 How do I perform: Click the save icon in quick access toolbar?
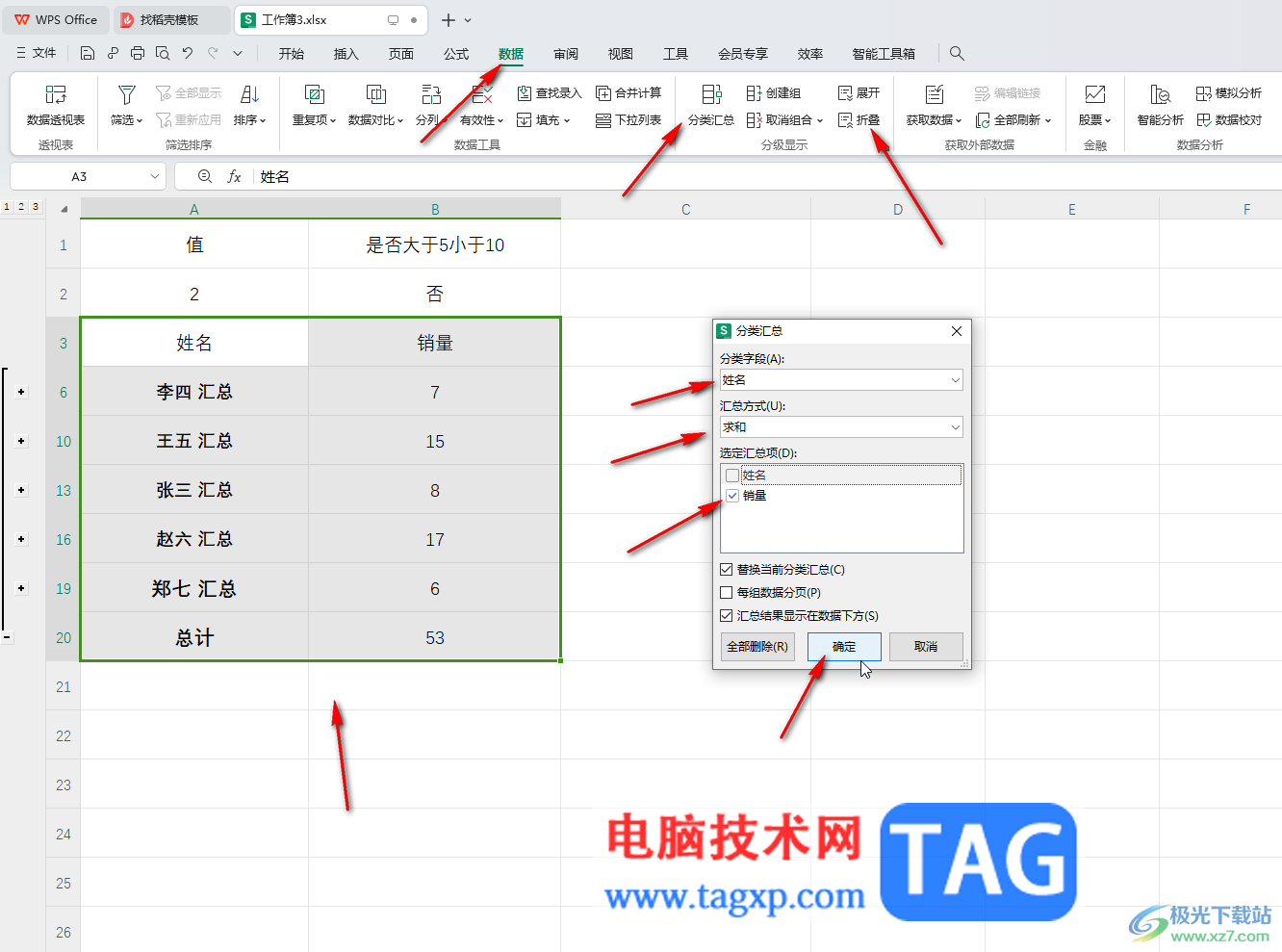[88, 53]
